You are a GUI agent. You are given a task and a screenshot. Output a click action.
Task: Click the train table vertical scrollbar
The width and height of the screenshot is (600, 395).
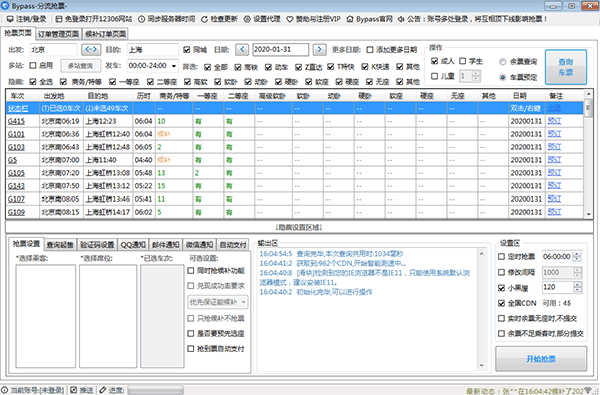pos(589,154)
